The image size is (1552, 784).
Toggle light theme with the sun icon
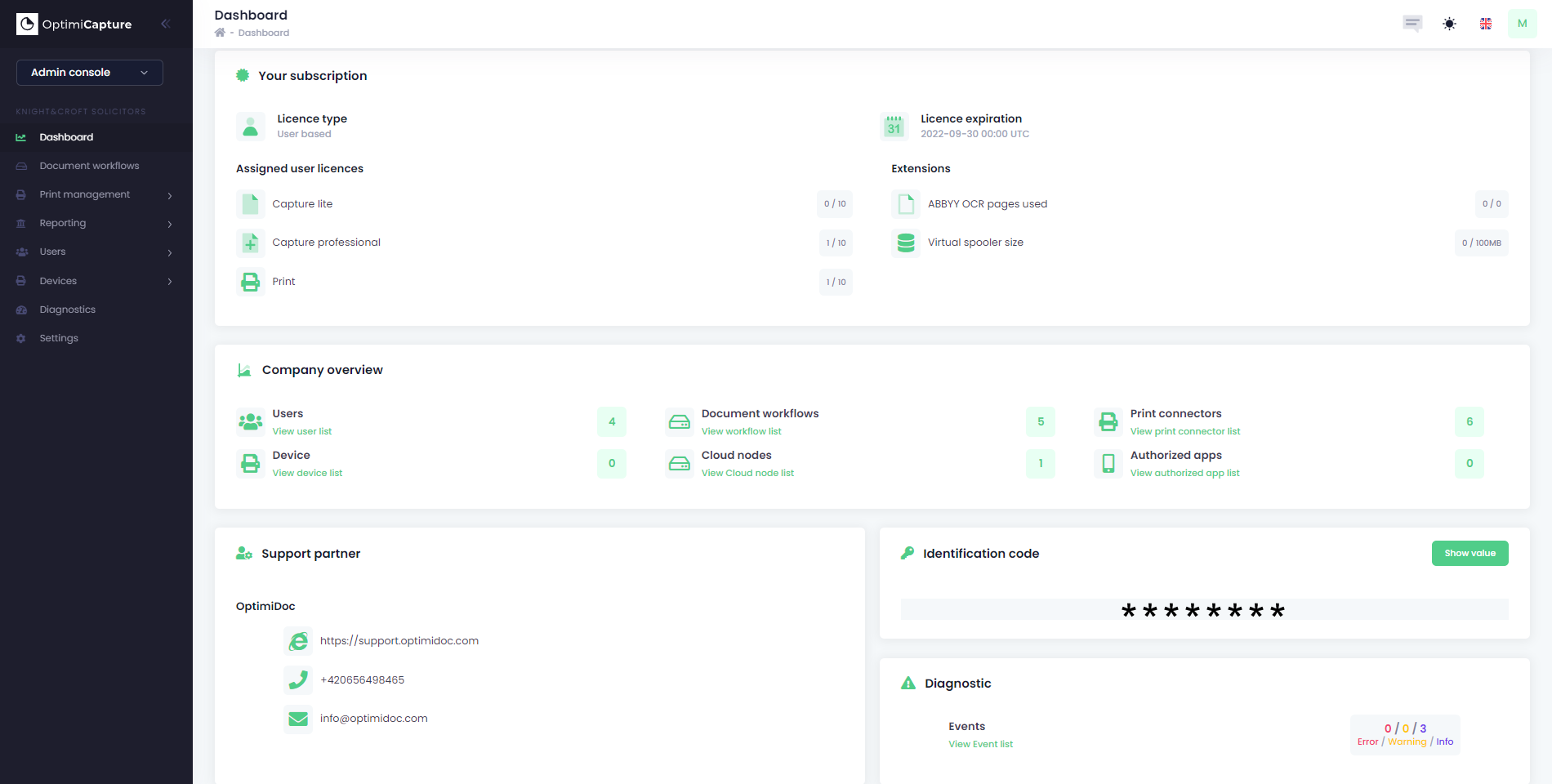coord(1449,24)
